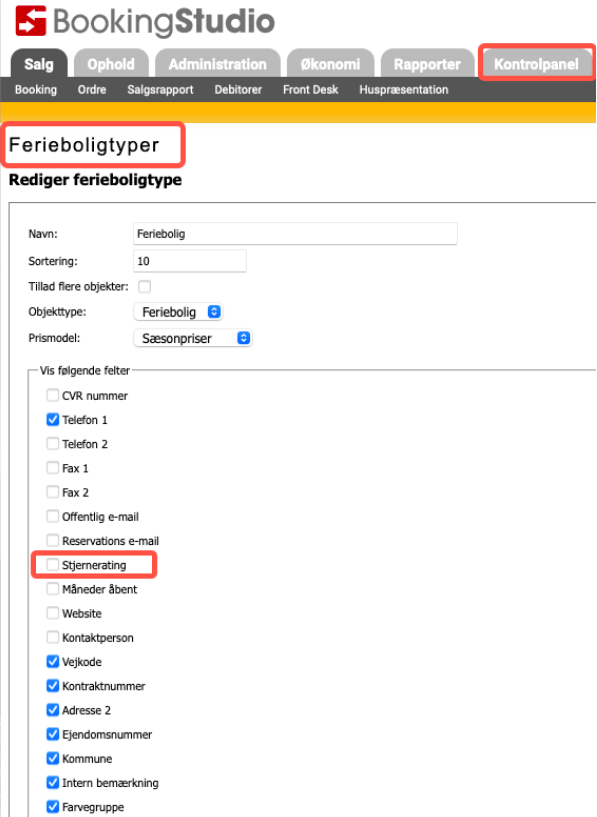Open the Objekttype dropdown
Image resolution: width=597 pixels, height=817 pixels.
pyautogui.click(x=179, y=312)
